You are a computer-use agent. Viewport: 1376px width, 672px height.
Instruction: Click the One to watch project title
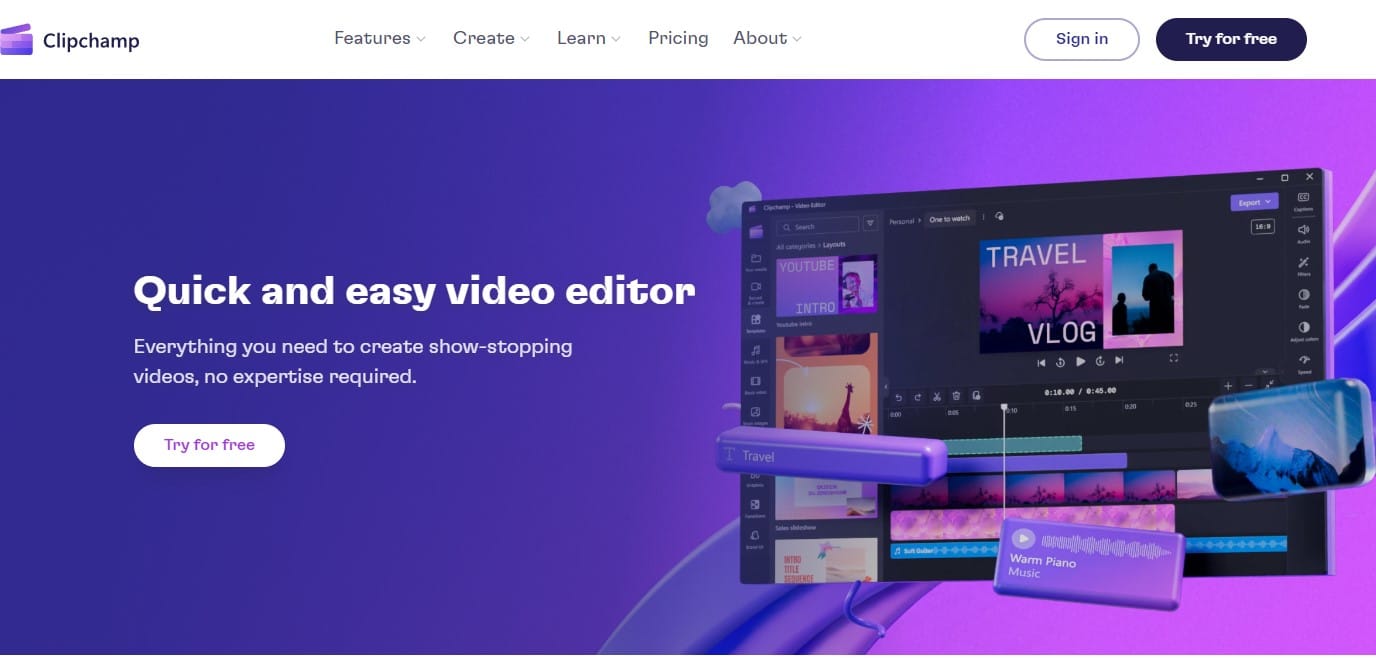coord(950,219)
